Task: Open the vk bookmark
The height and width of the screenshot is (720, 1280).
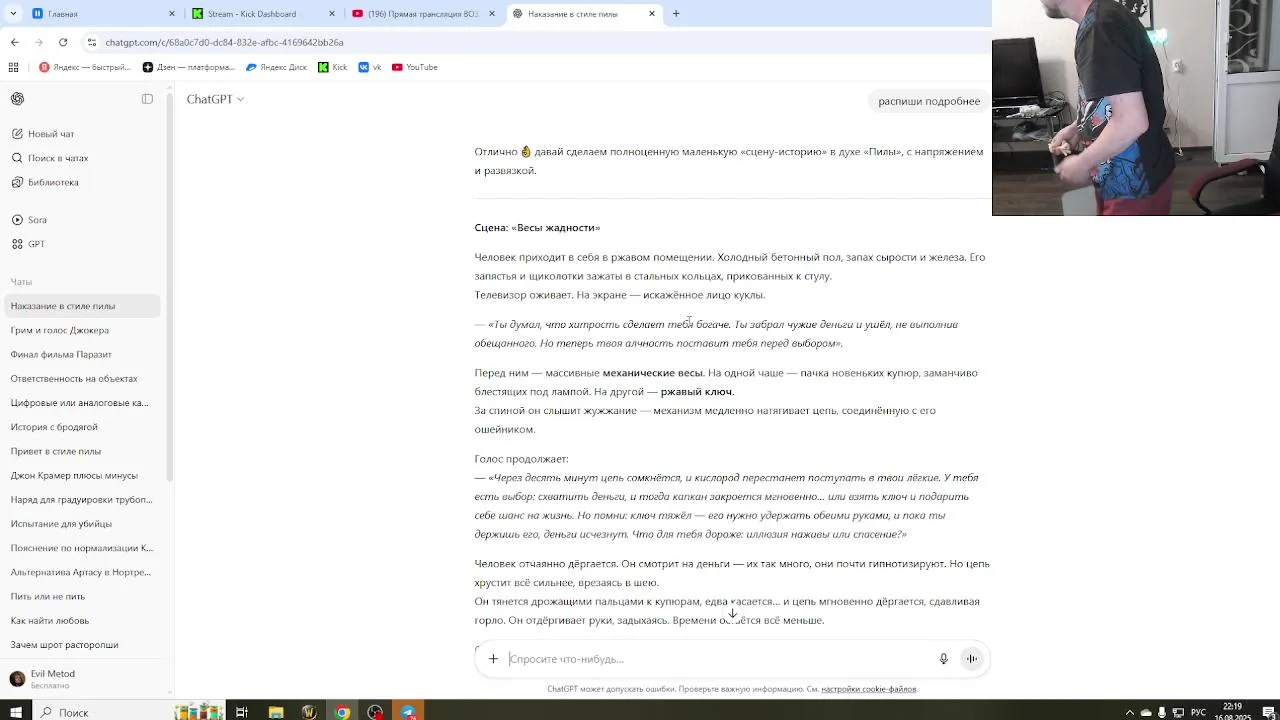Action: pos(370,67)
